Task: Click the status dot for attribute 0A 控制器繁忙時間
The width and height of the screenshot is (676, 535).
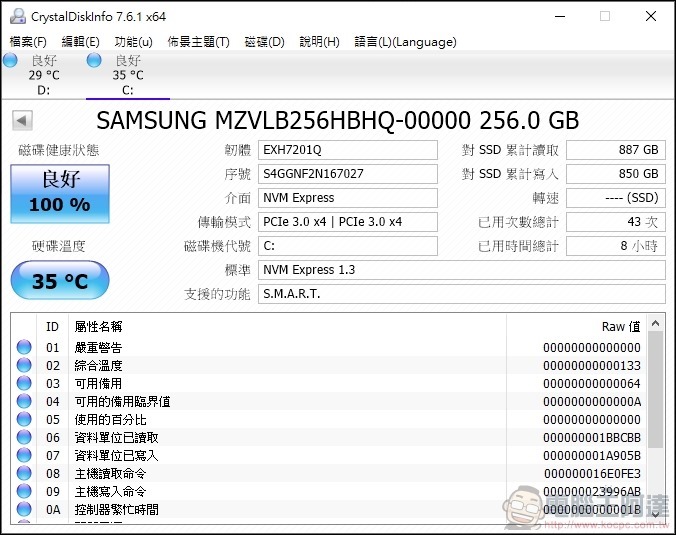Action: click(24, 510)
